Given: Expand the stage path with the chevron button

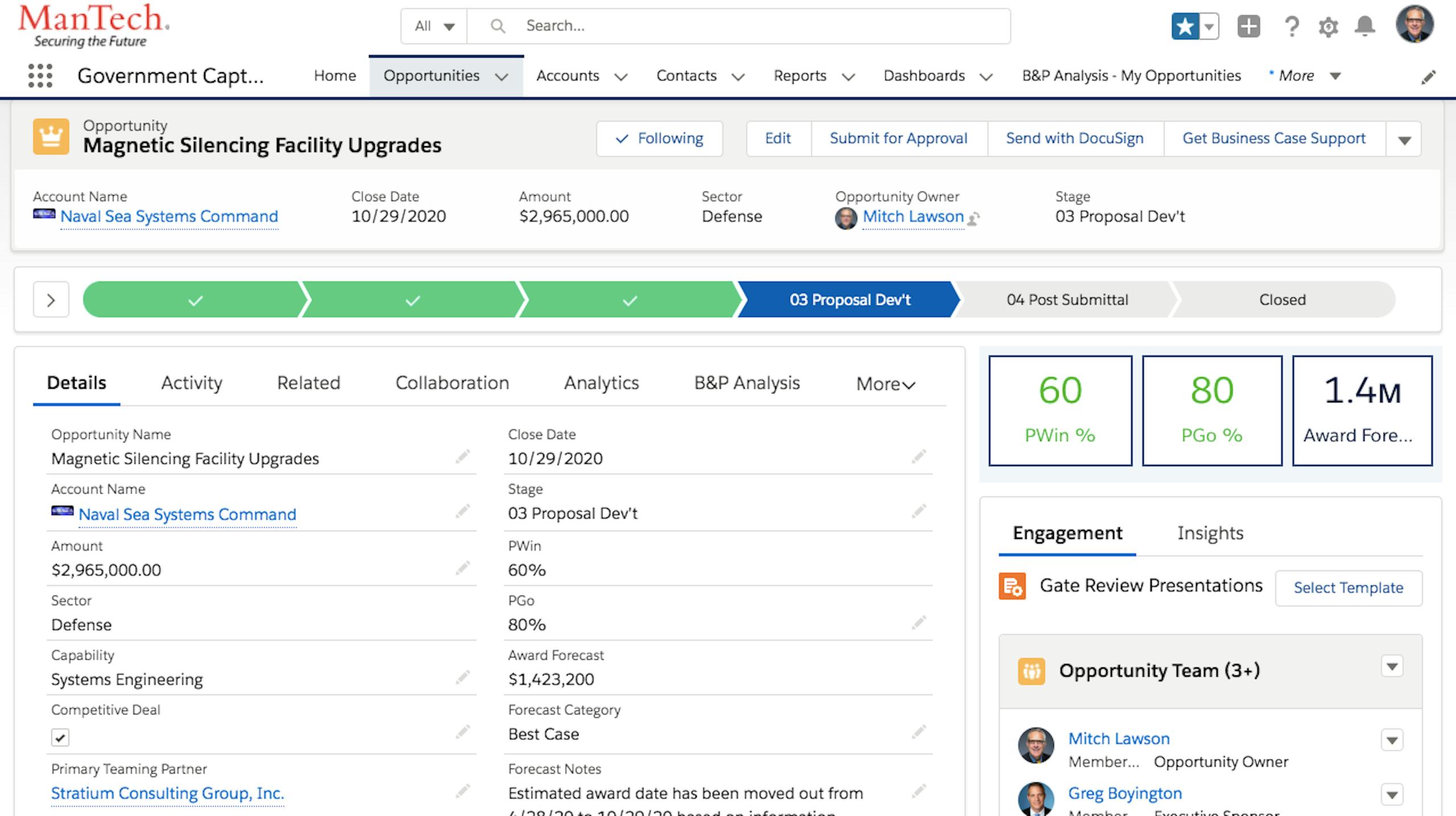Looking at the screenshot, I should [51, 299].
